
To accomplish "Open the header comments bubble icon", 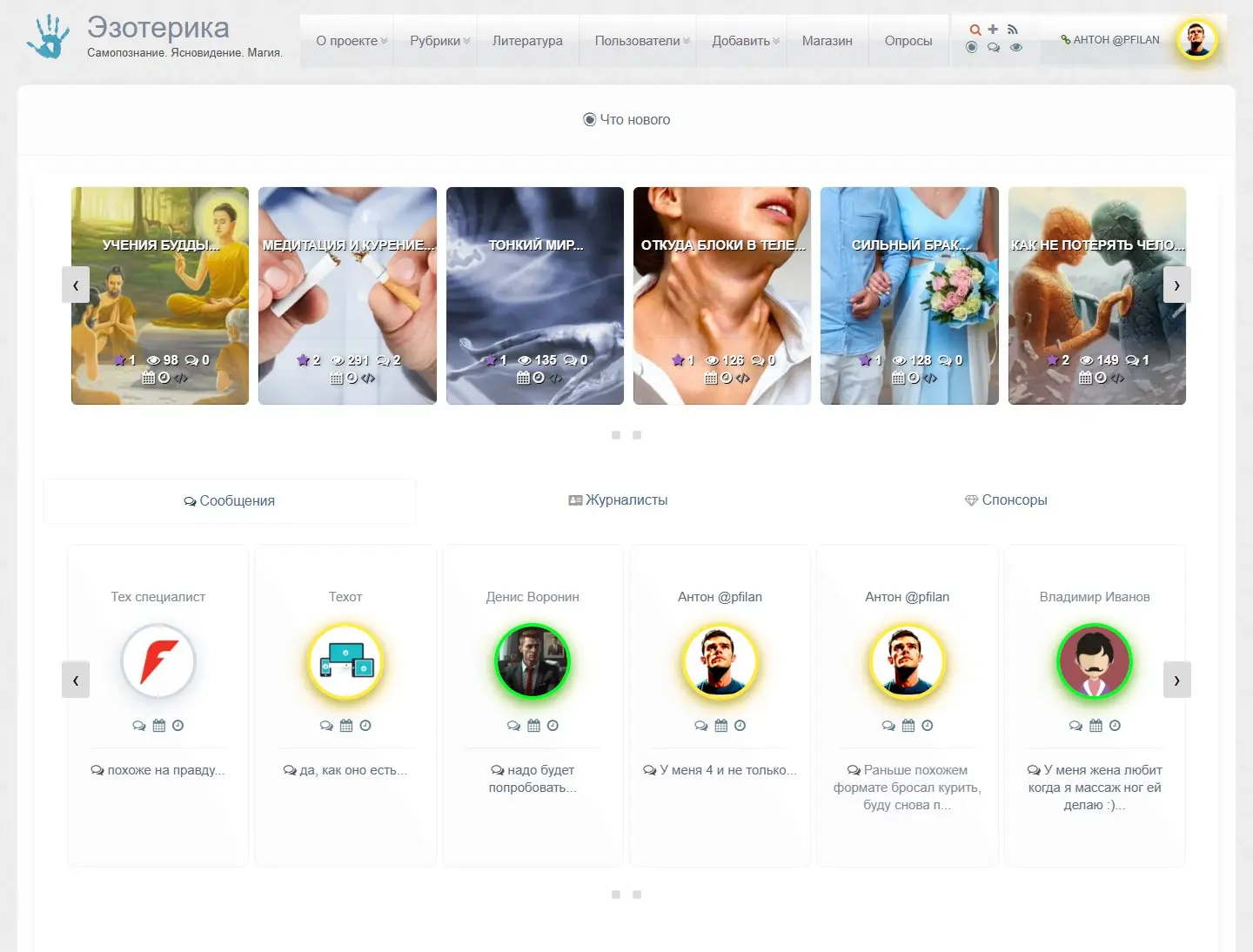I will tap(994, 48).
